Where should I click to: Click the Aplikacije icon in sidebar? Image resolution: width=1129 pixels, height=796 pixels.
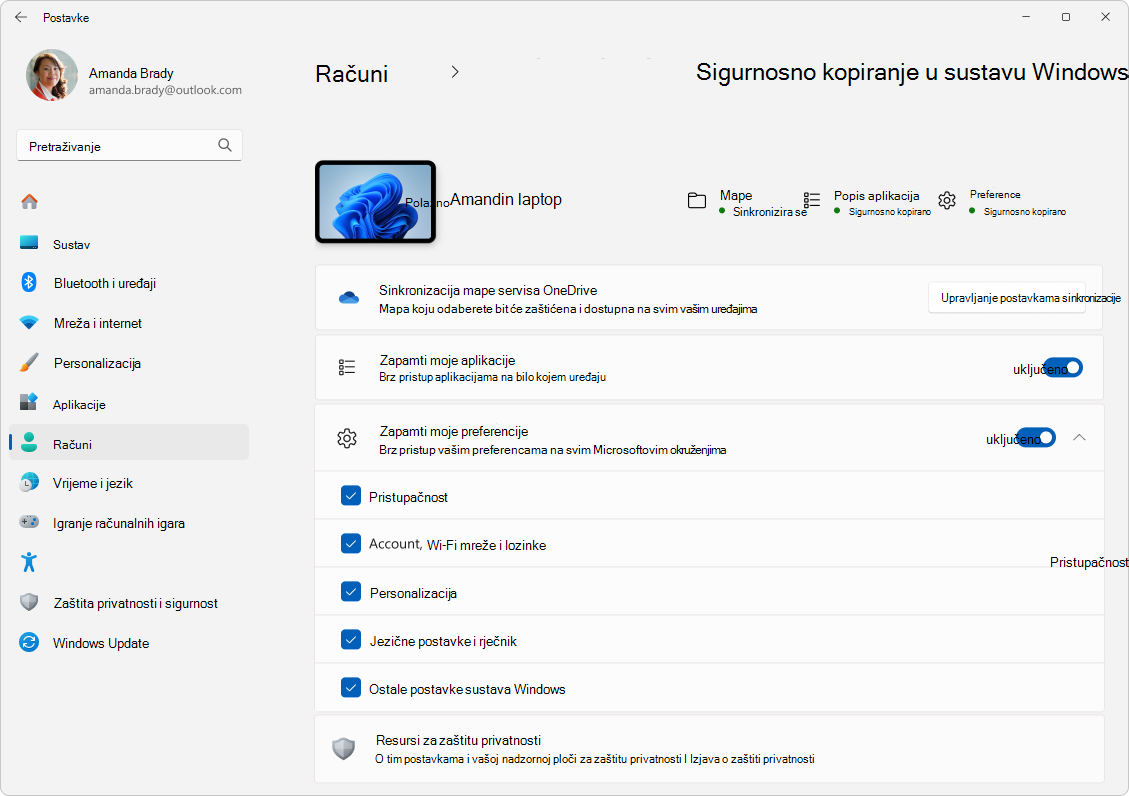tap(29, 402)
